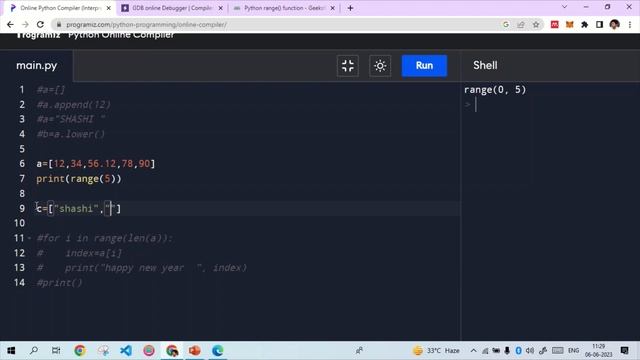Screen dimensions: 640x360
Task: Toggle the browser side panel
Action: coord(599,24)
